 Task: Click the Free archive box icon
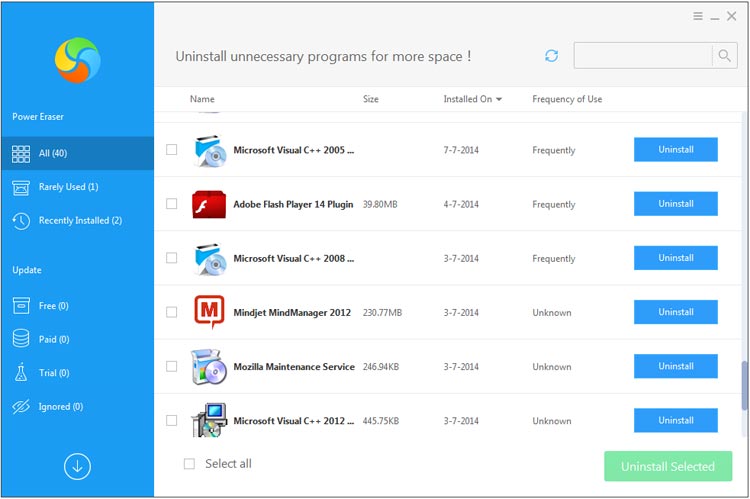(x=21, y=306)
